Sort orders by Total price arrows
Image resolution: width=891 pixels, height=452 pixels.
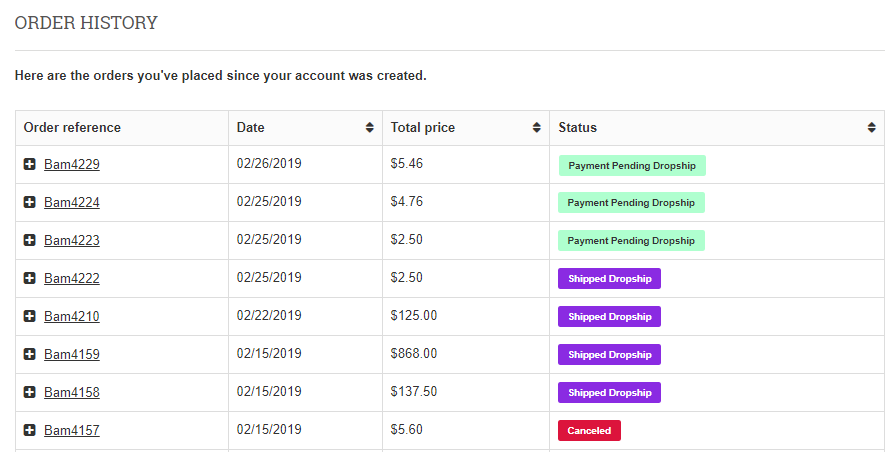(x=536, y=128)
